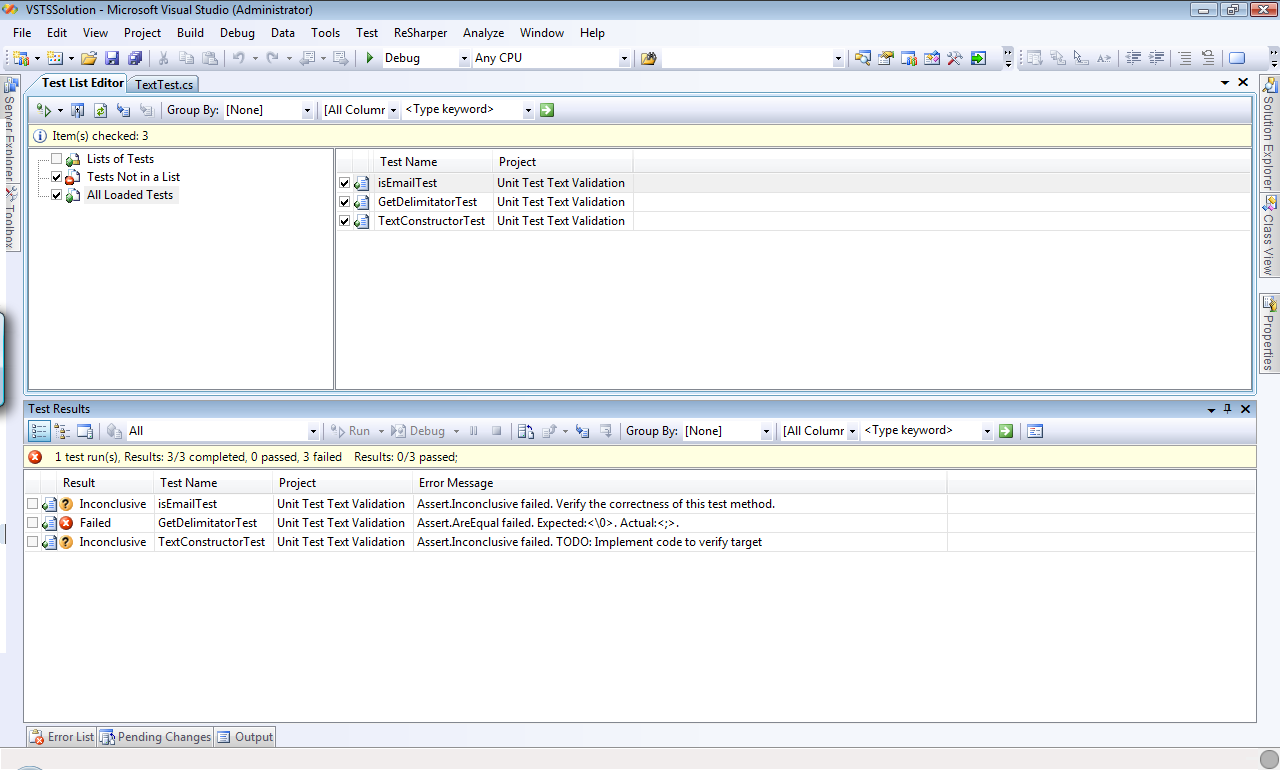Click the Open File folder icon
This screenshot has height=770, width=1280.
coord(89,58)
